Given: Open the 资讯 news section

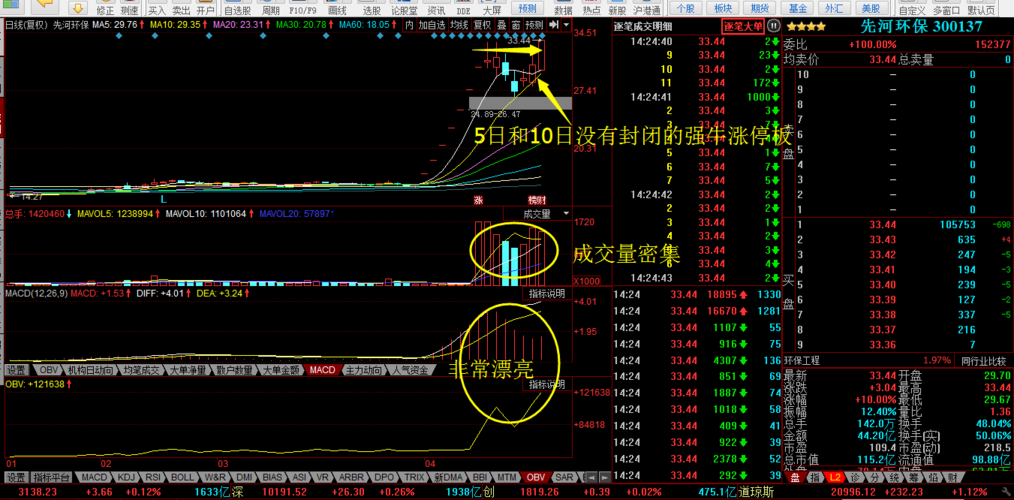Looking at the screenshot, I should pos(436,8).
